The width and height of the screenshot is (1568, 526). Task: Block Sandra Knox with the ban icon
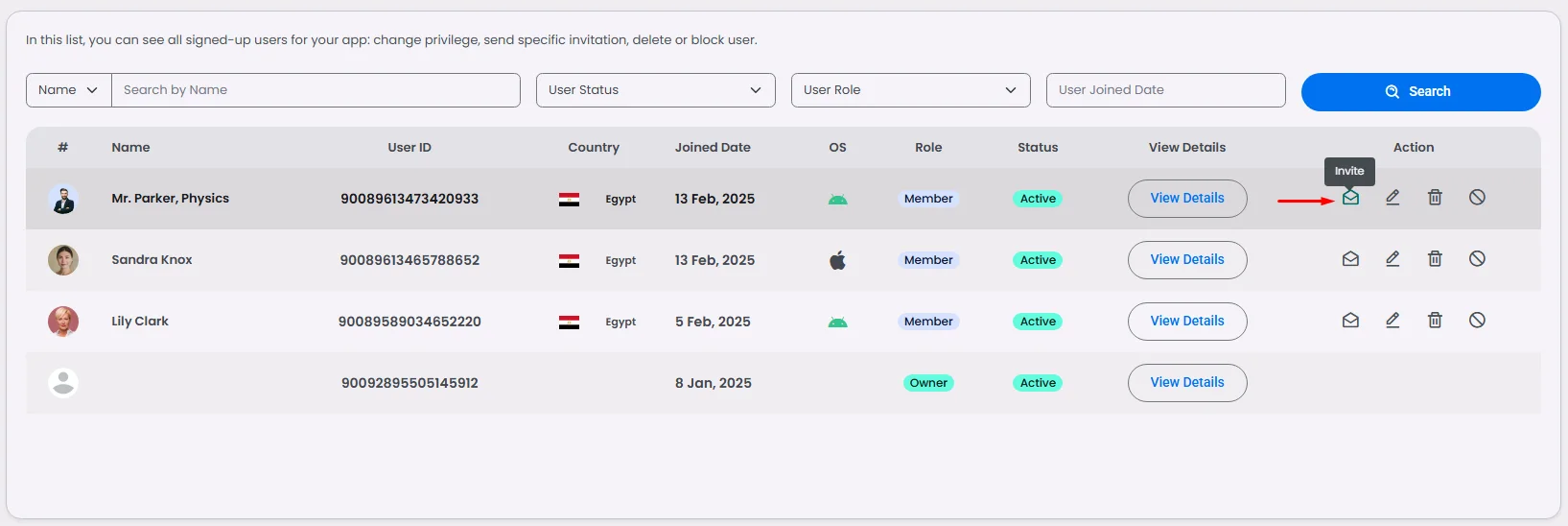(1477, 259)
